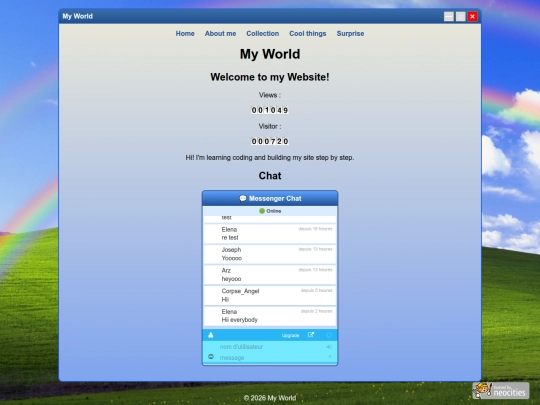Click the chat user profile icon
Screen dimensions: 540x405
click(x=211, y=335)
